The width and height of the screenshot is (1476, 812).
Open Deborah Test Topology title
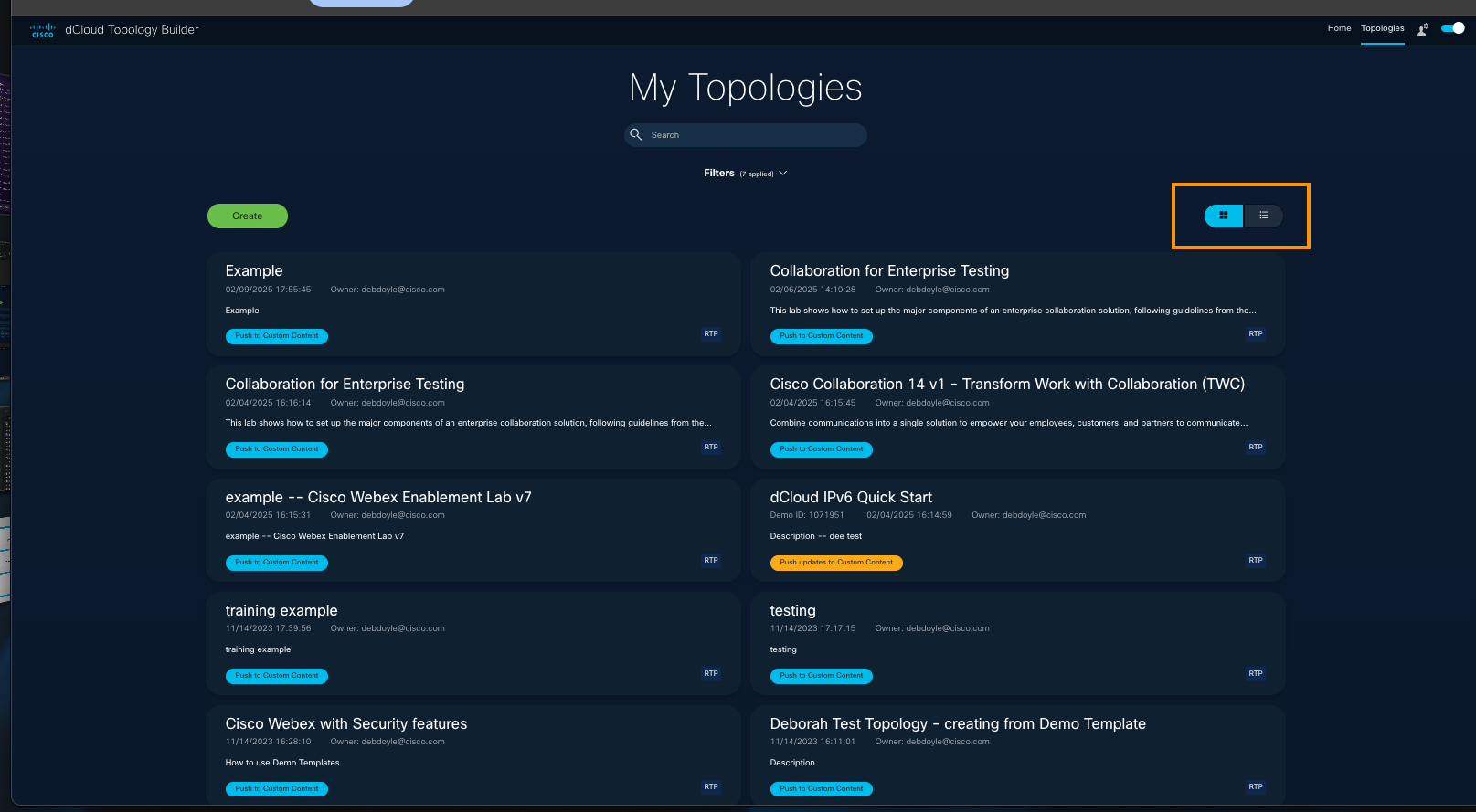click(958, 724)
